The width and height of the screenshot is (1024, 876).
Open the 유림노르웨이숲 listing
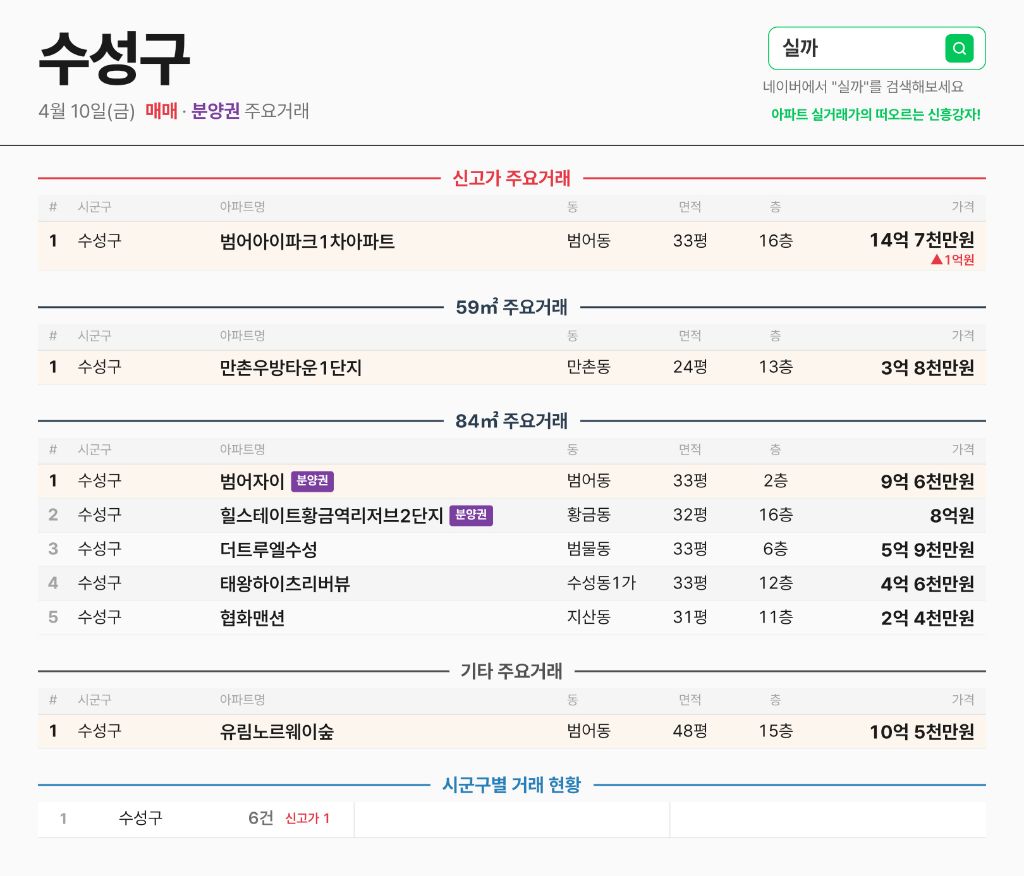pyautogui.click(x=277, y=731)
